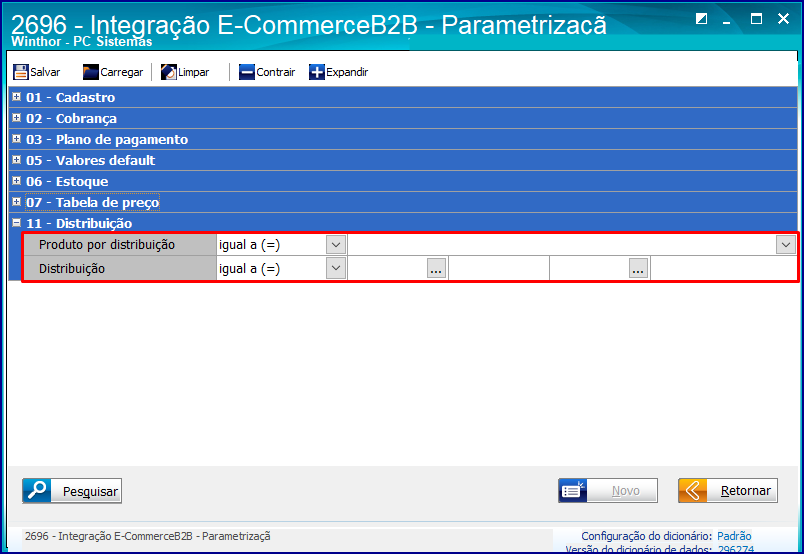Expand section 03 - Plano de pagamento

[x=16, y=138]
